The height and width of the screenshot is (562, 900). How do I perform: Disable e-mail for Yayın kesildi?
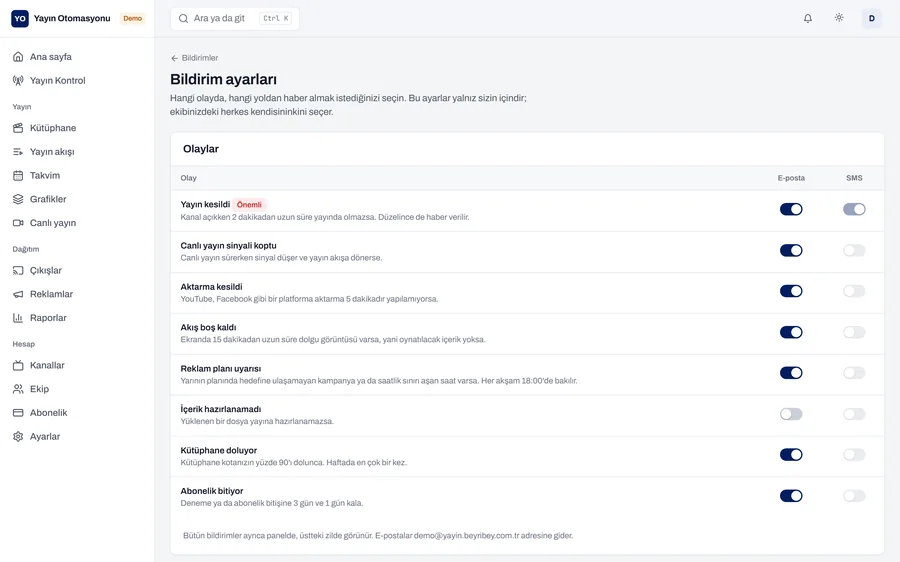pos(791,210)
